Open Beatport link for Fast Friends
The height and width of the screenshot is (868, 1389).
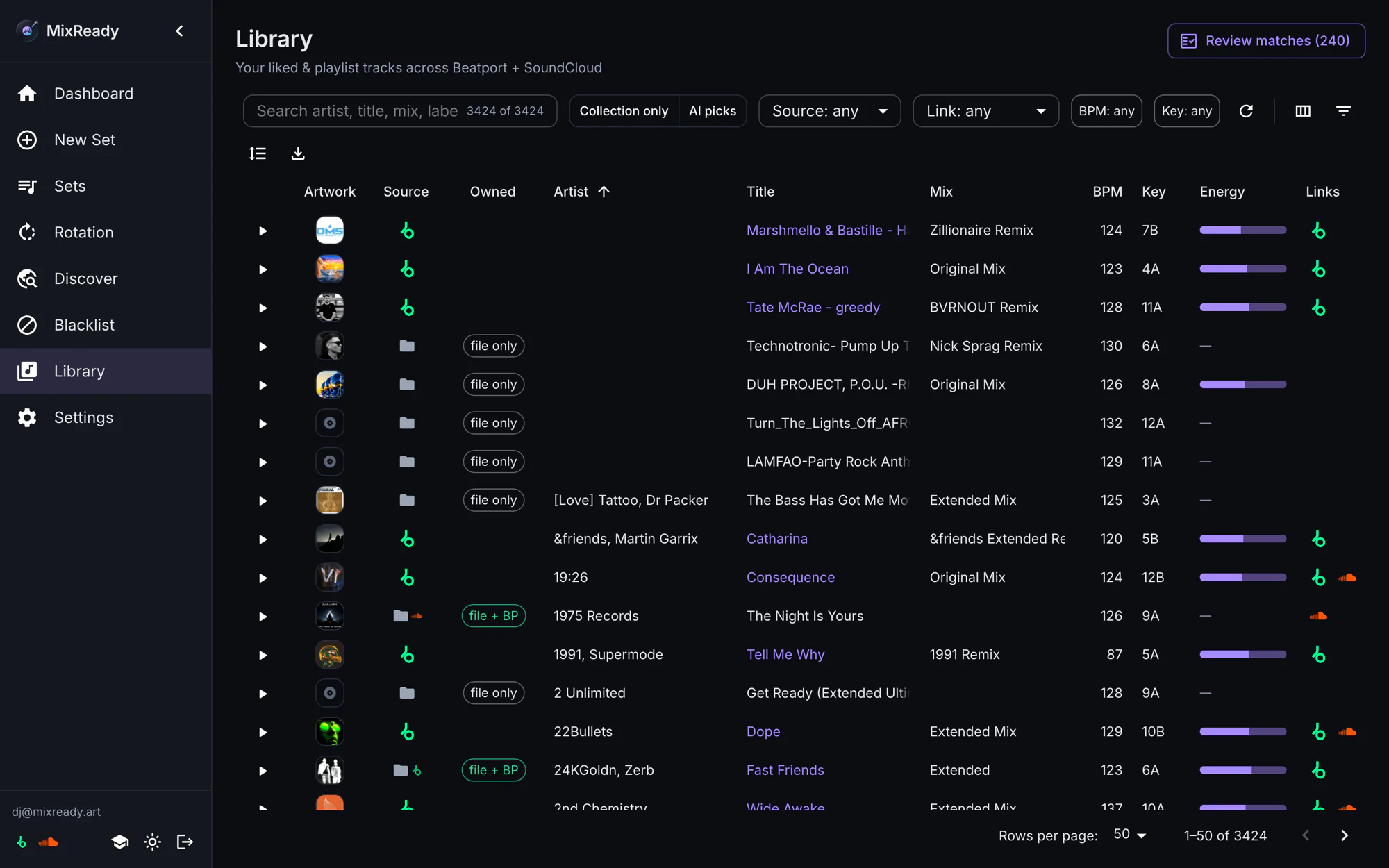click(x=1318, y=770)
